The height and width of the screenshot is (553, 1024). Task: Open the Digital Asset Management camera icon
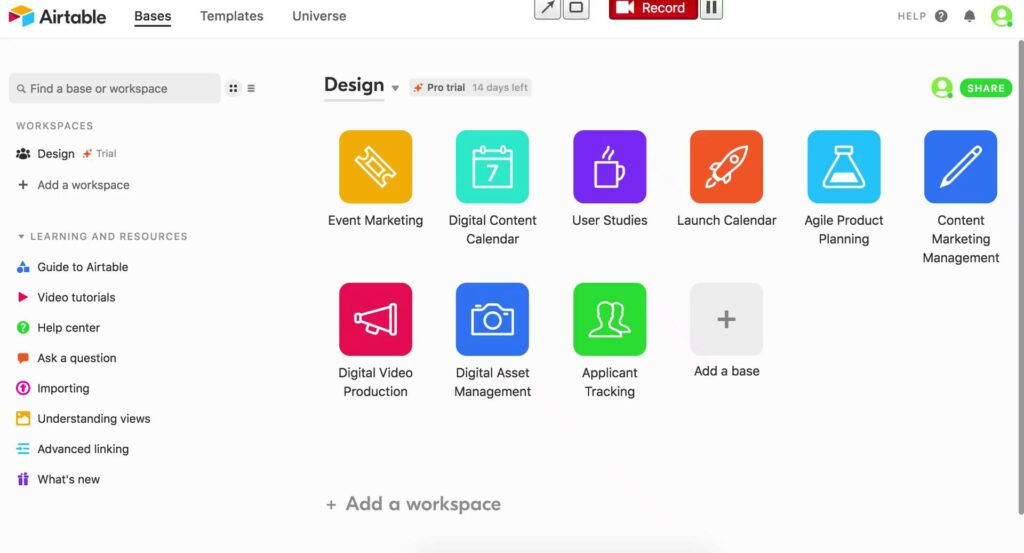(492, 319)
